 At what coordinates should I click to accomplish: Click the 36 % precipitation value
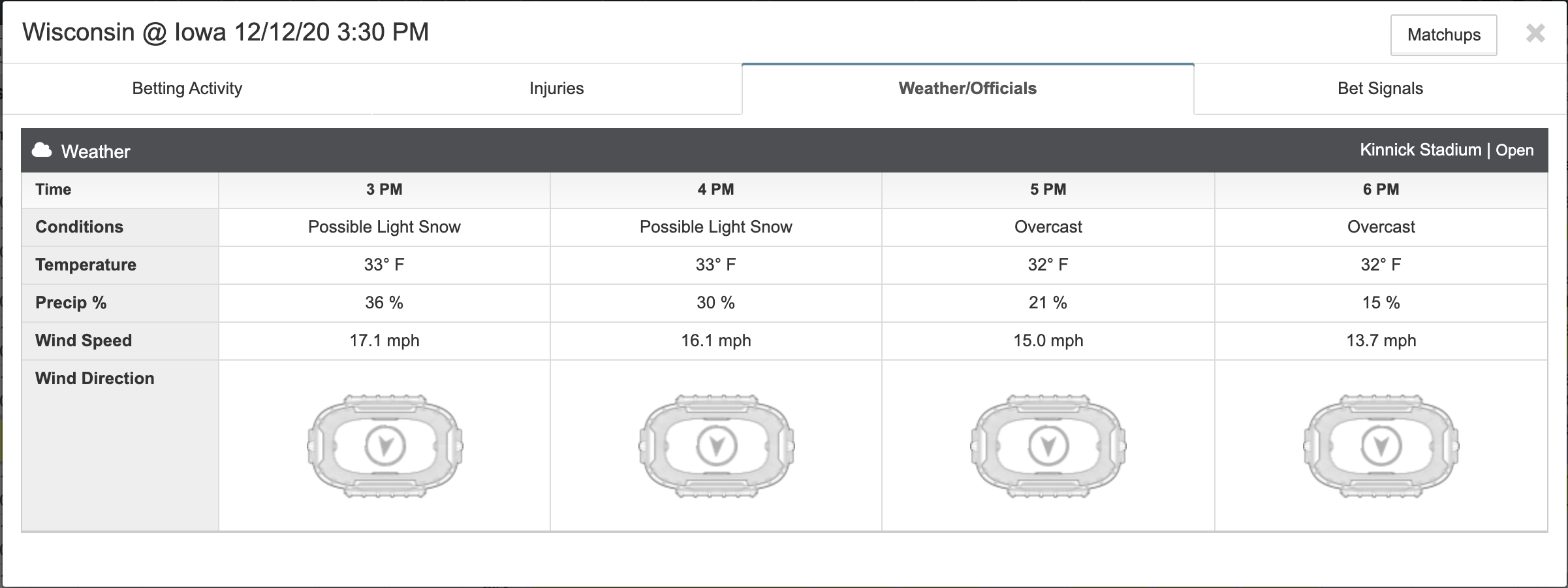coord(384,302)
